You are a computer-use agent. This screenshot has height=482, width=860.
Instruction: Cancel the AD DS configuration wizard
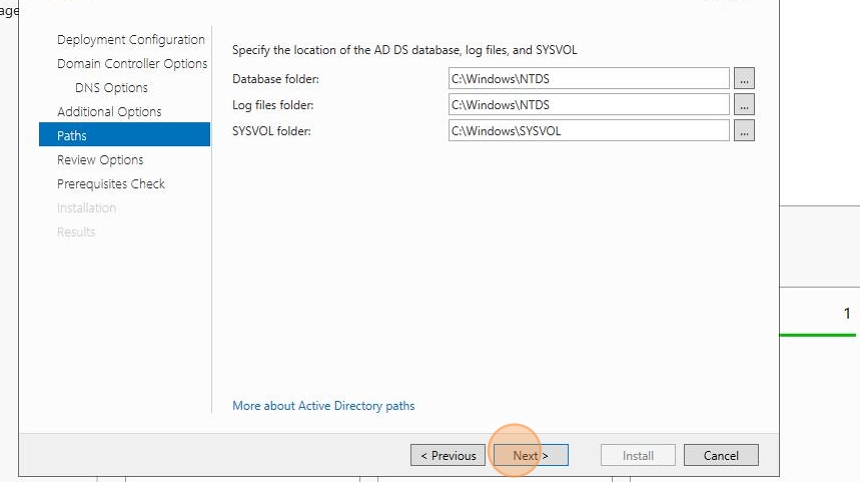tap(721, 456)
